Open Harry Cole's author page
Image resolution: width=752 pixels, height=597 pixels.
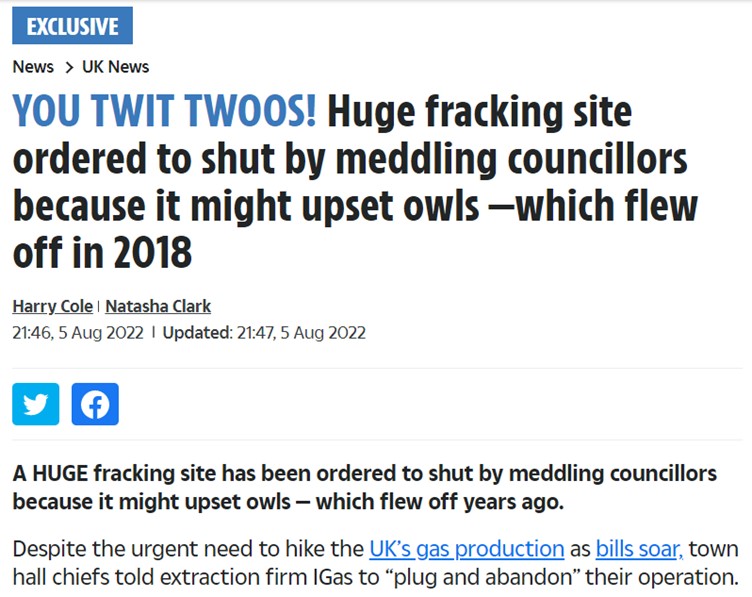pyautogui.click(x=51, y=306)
